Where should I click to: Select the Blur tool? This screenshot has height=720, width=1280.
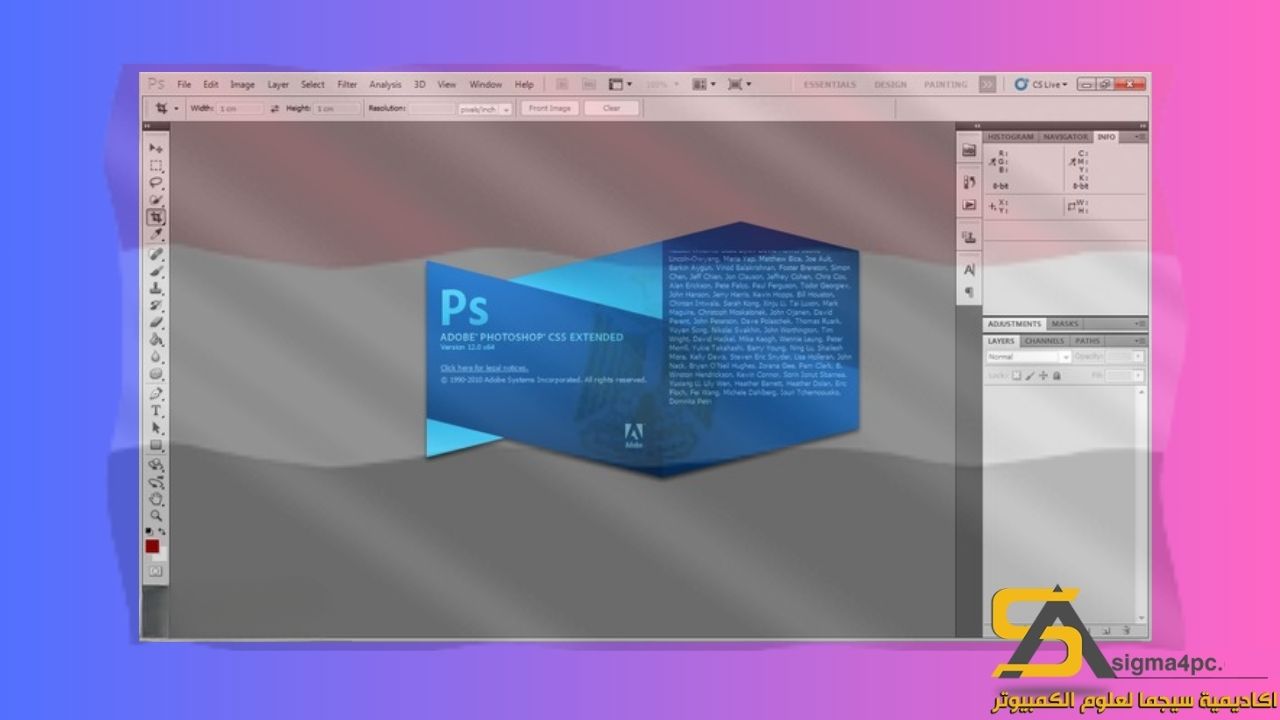[x=157, y=356]
